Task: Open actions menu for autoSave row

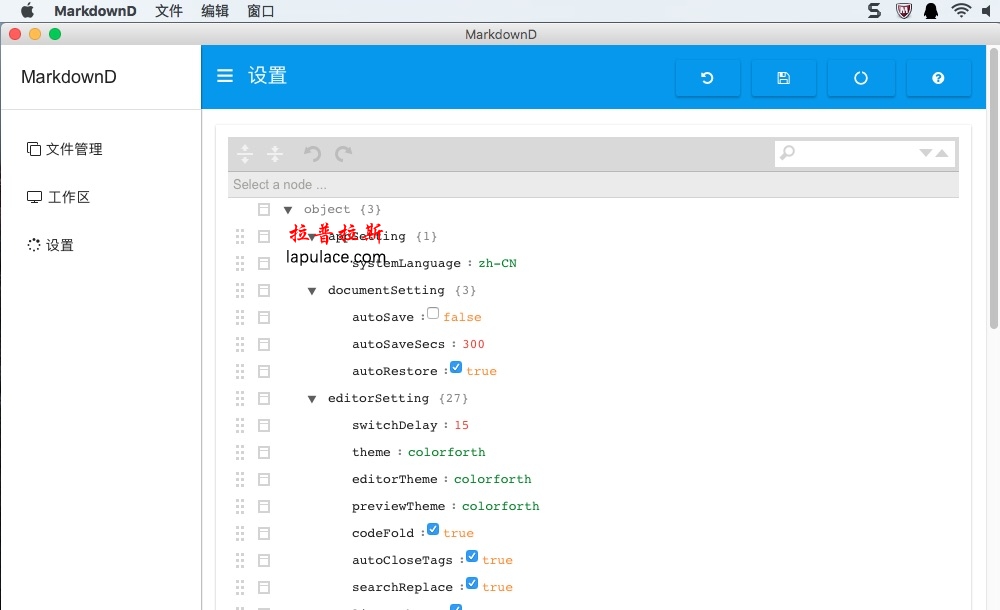Action: 264,318
